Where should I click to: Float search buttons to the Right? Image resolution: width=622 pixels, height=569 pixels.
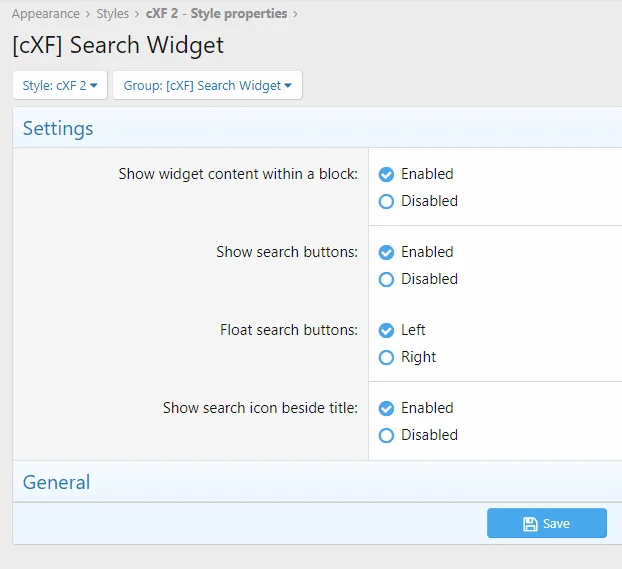(x=386, y=357)
